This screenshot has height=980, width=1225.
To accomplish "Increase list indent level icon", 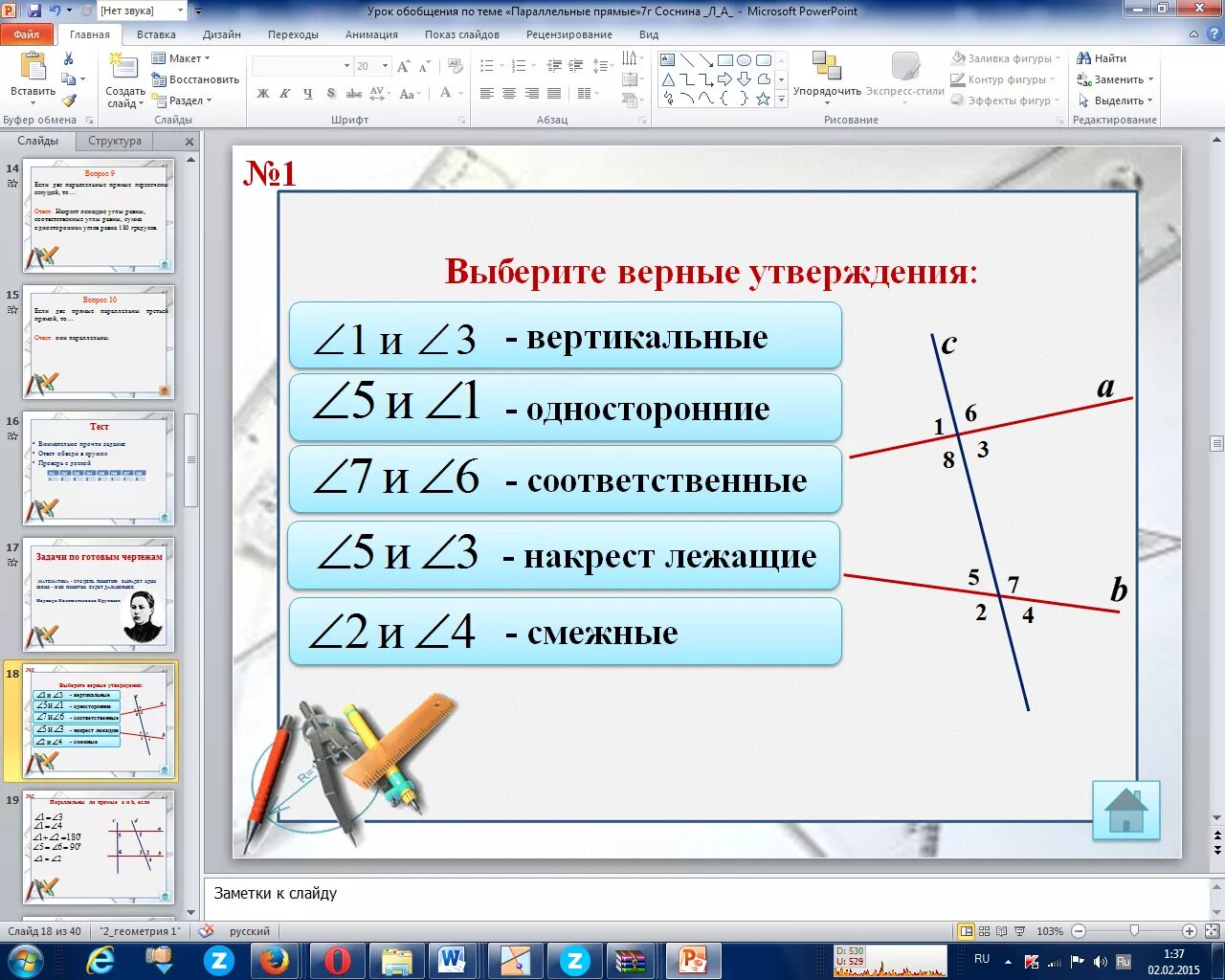I will 576,66.
